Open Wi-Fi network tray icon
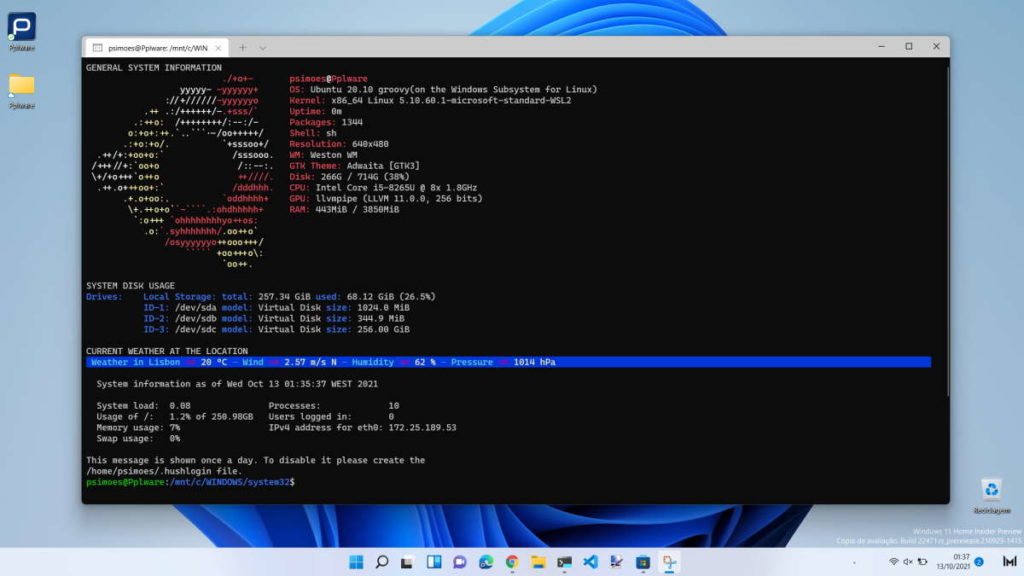 click(893, 562)
